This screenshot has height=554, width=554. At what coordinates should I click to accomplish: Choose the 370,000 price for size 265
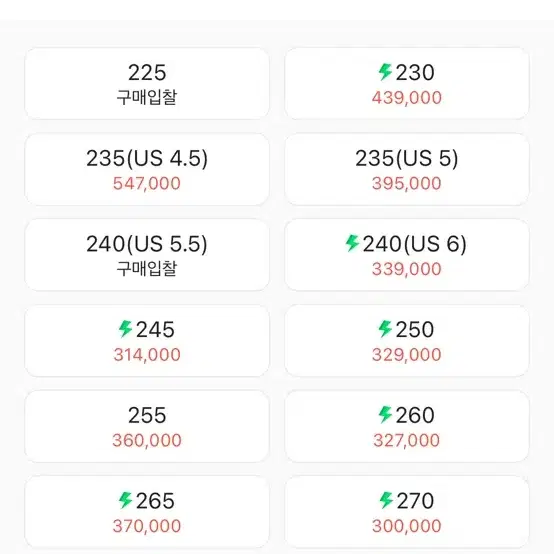pyautogui.click(x=147, y=526)
